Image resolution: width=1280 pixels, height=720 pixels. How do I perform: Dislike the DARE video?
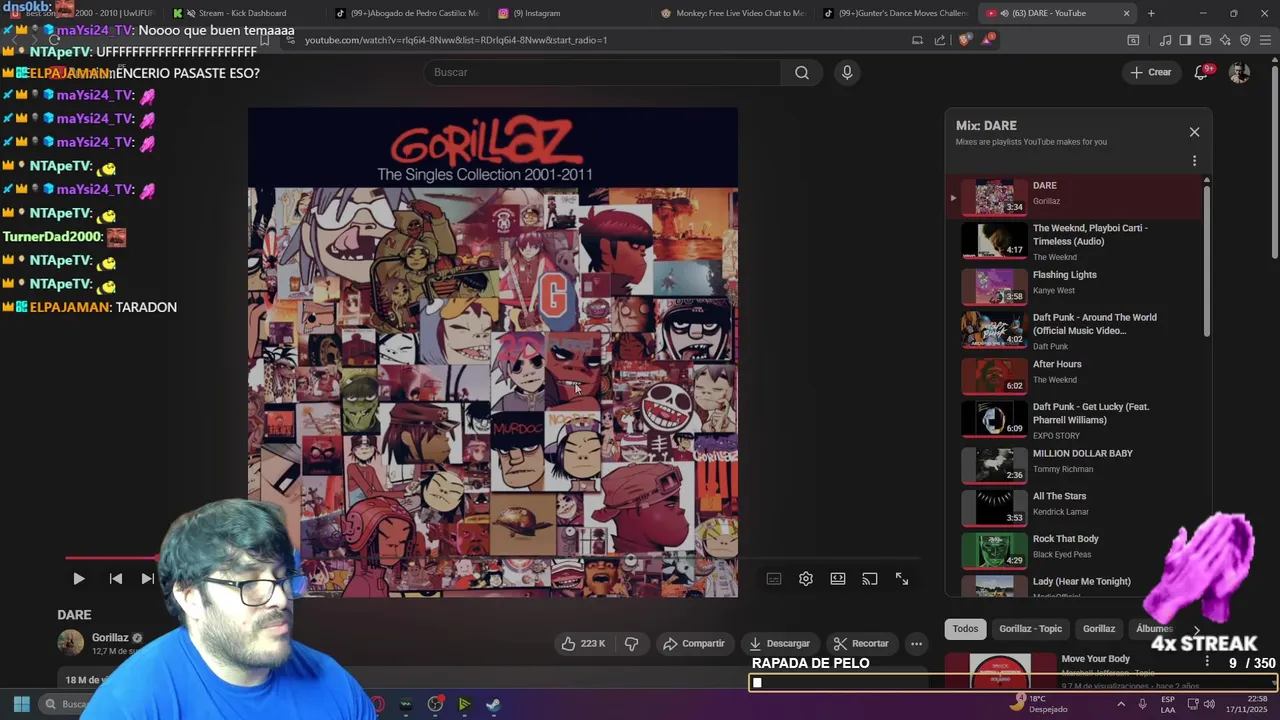pyautogui.click(x=632, y=644)
